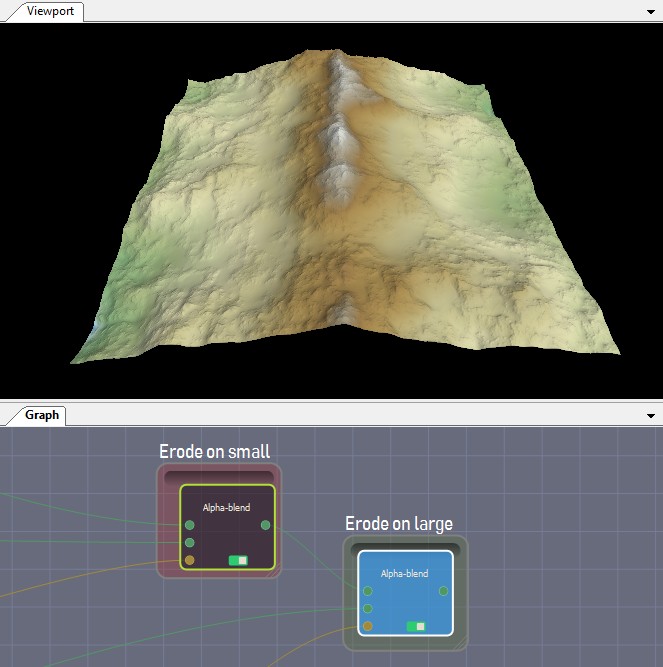Click the Erode on small group label

point(214,451)
